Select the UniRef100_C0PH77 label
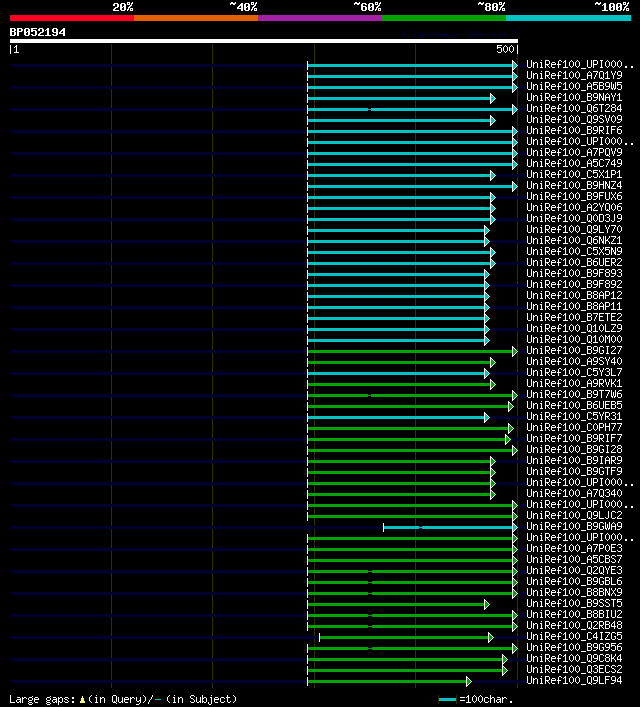The width and height of the screenshot is (640, 707). [574, 427]
